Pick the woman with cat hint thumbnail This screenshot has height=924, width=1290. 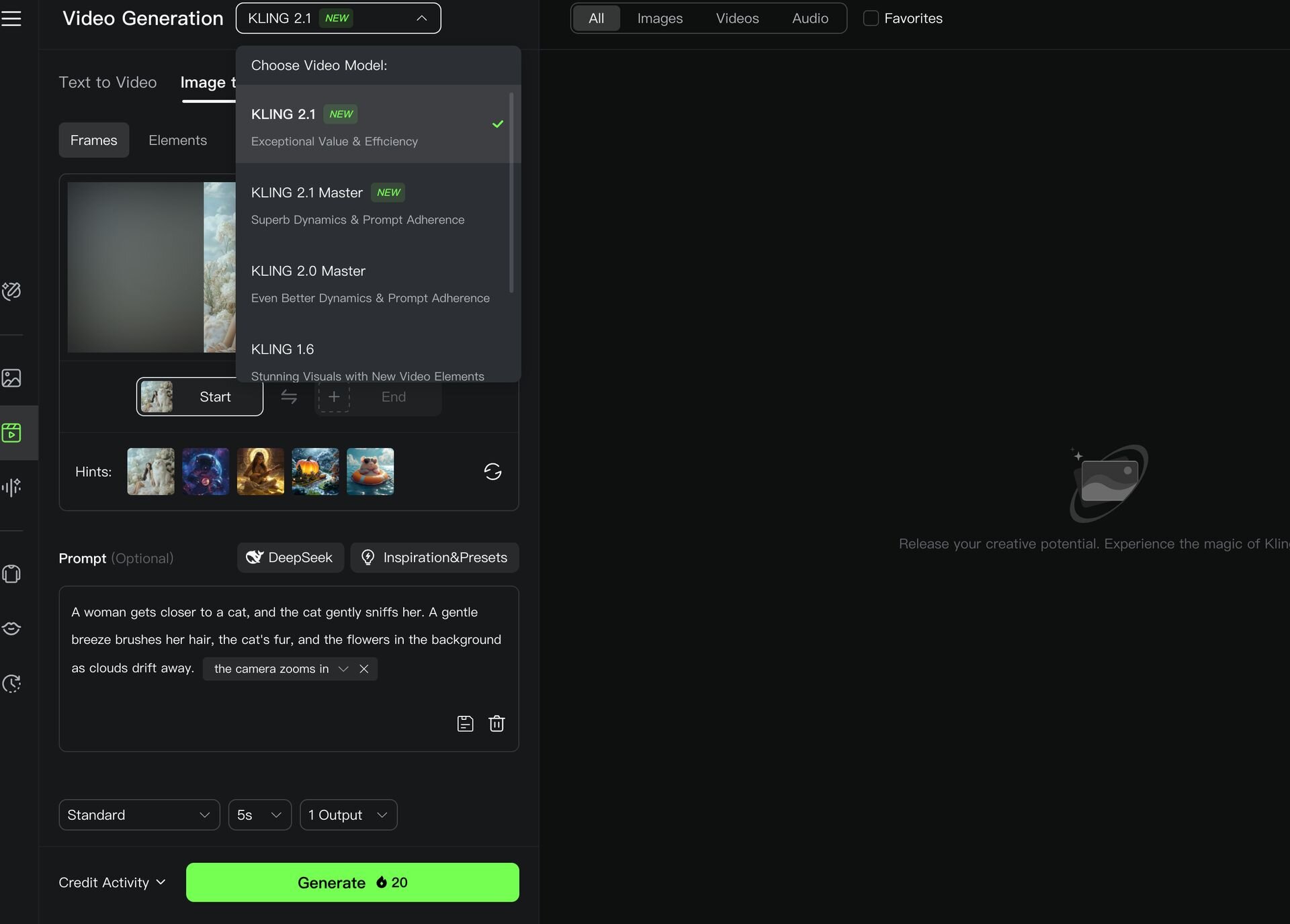pos(150,471)
